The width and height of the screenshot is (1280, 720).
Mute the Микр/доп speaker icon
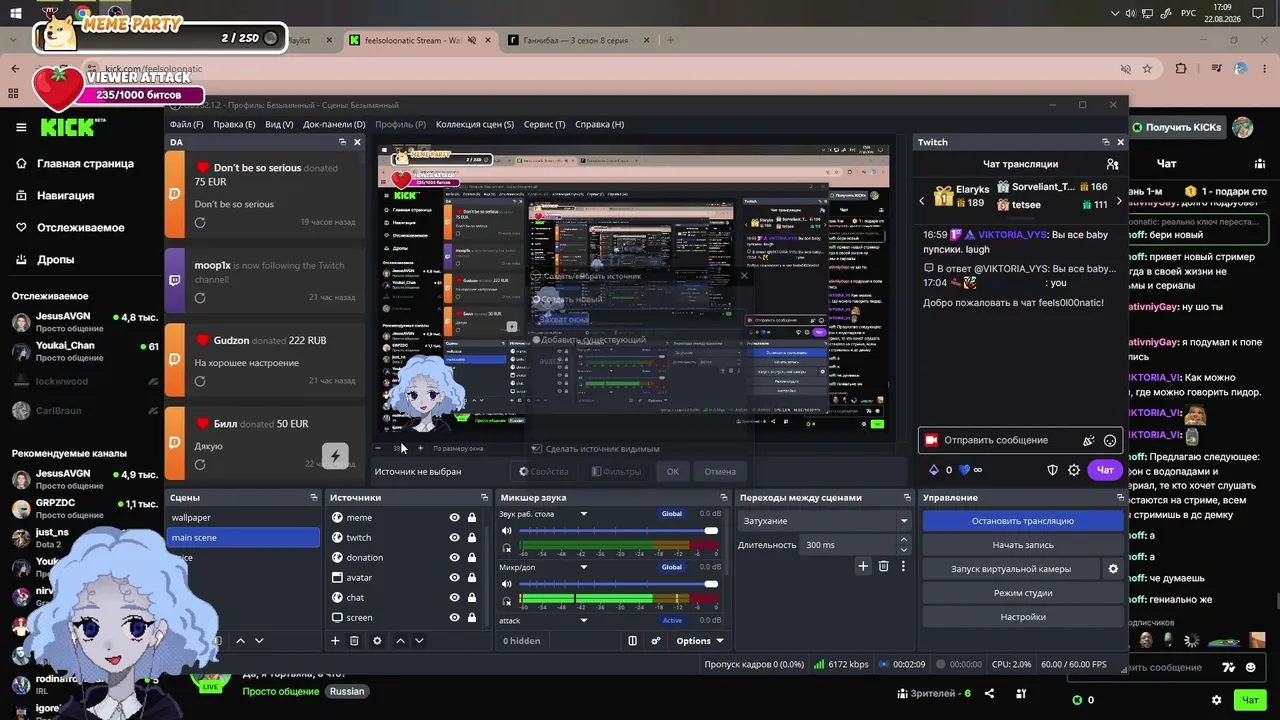[x=506, y=584]
